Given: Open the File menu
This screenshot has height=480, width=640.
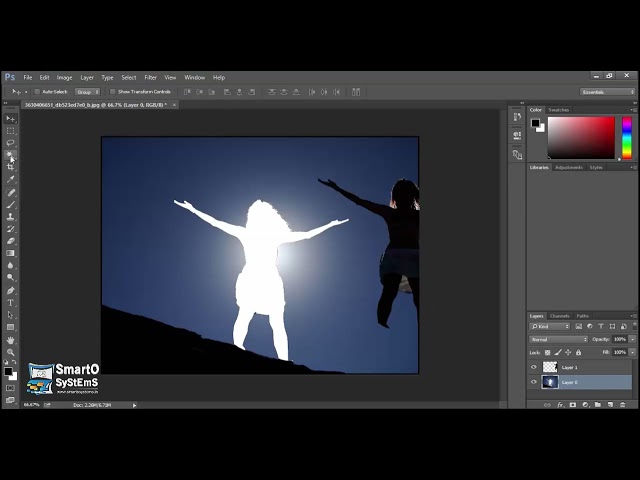Looking at the screenshot, I should click(x=27, y=77).
